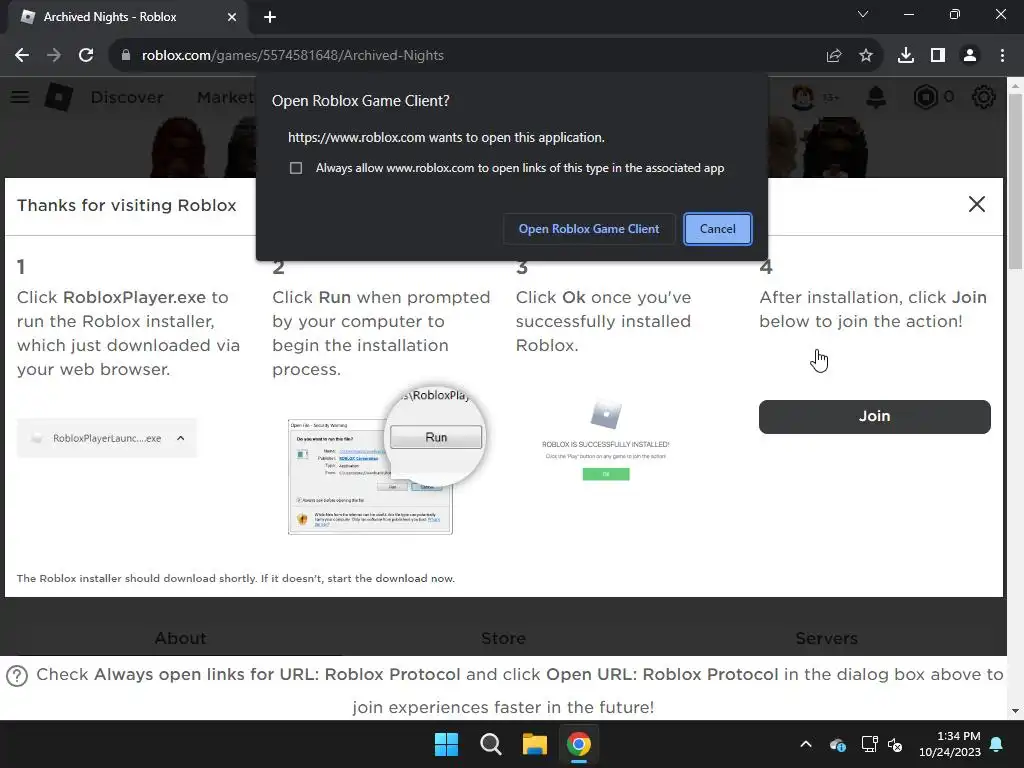This screenshot has height=768, width=1024.
Task: Click the Join button
Action: pos(874,417)
